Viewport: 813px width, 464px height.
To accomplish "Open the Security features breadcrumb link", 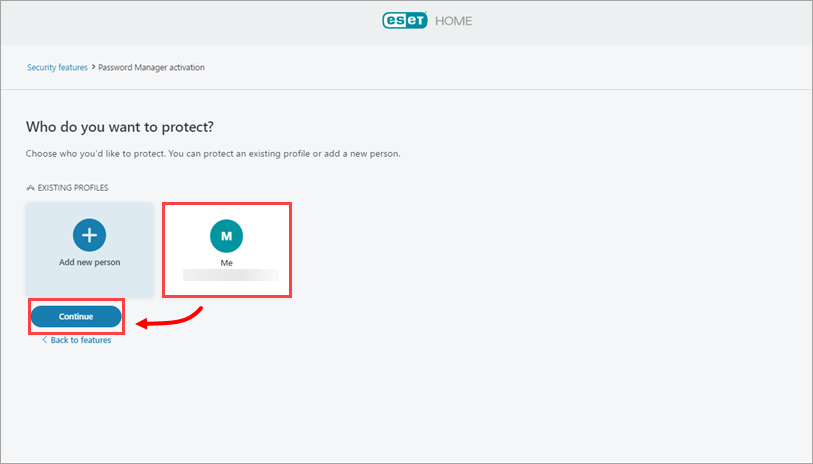I will 57,67.
